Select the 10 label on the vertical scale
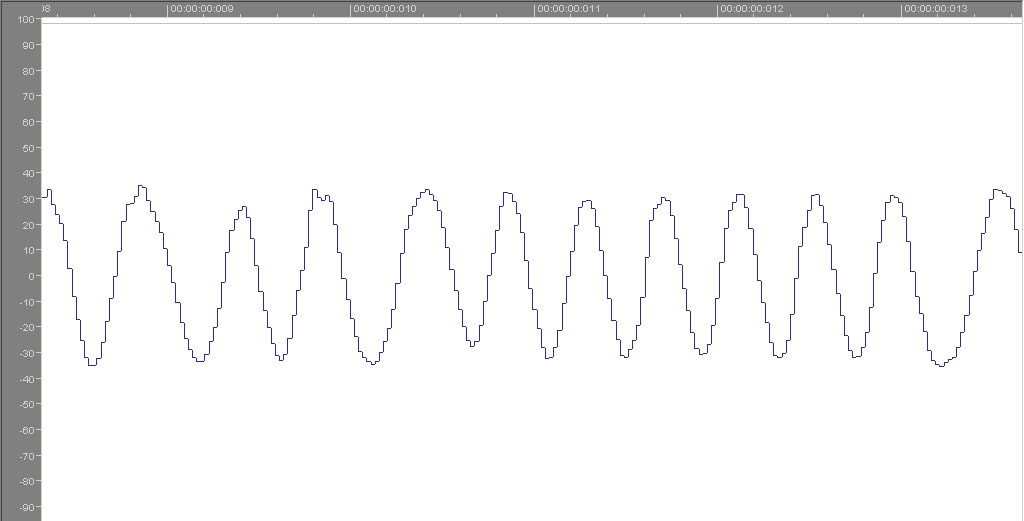Image resolution: width=1024 pixels, height=521 pixels. (x=30, y=250)
